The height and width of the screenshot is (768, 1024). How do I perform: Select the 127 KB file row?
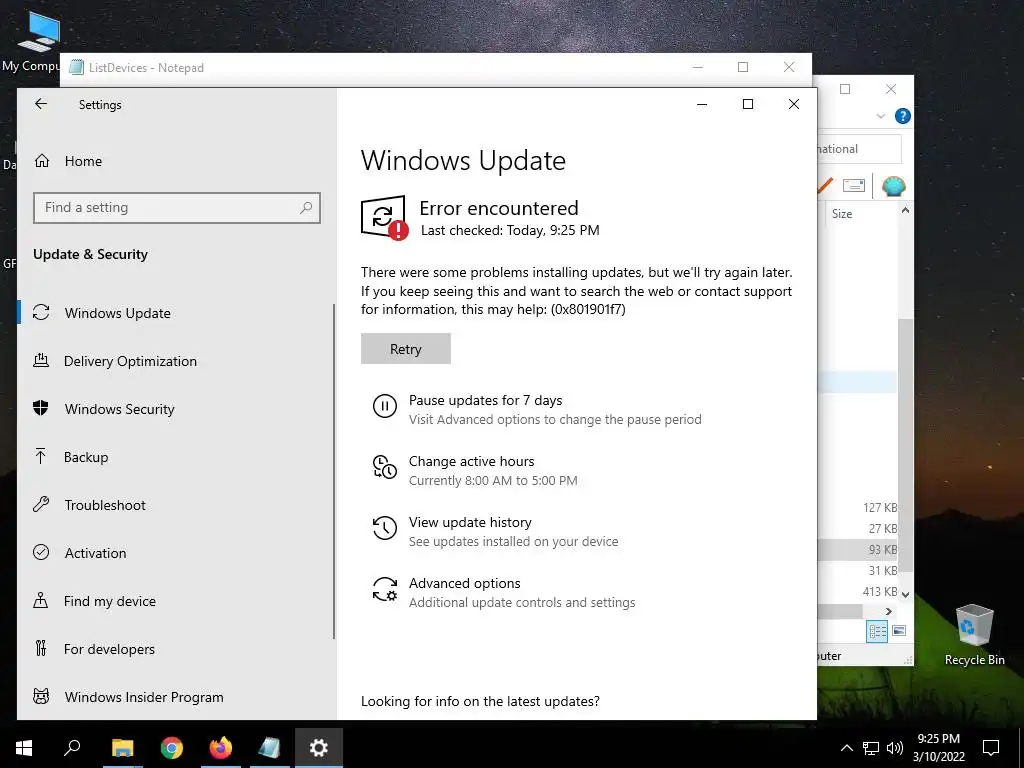pos(857,507)
